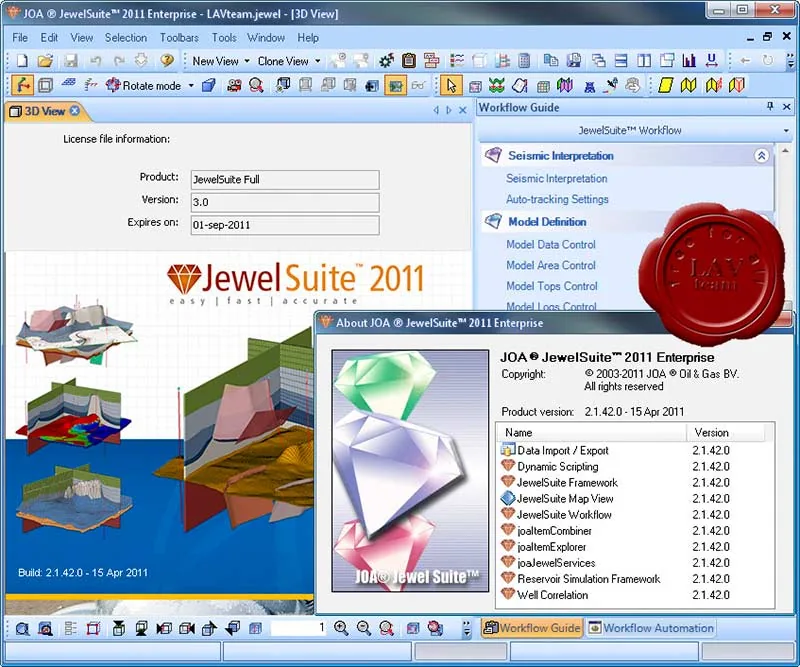Click the green wavy horizons icon
Screen dimensions: 800x667
tap(496, 85)
